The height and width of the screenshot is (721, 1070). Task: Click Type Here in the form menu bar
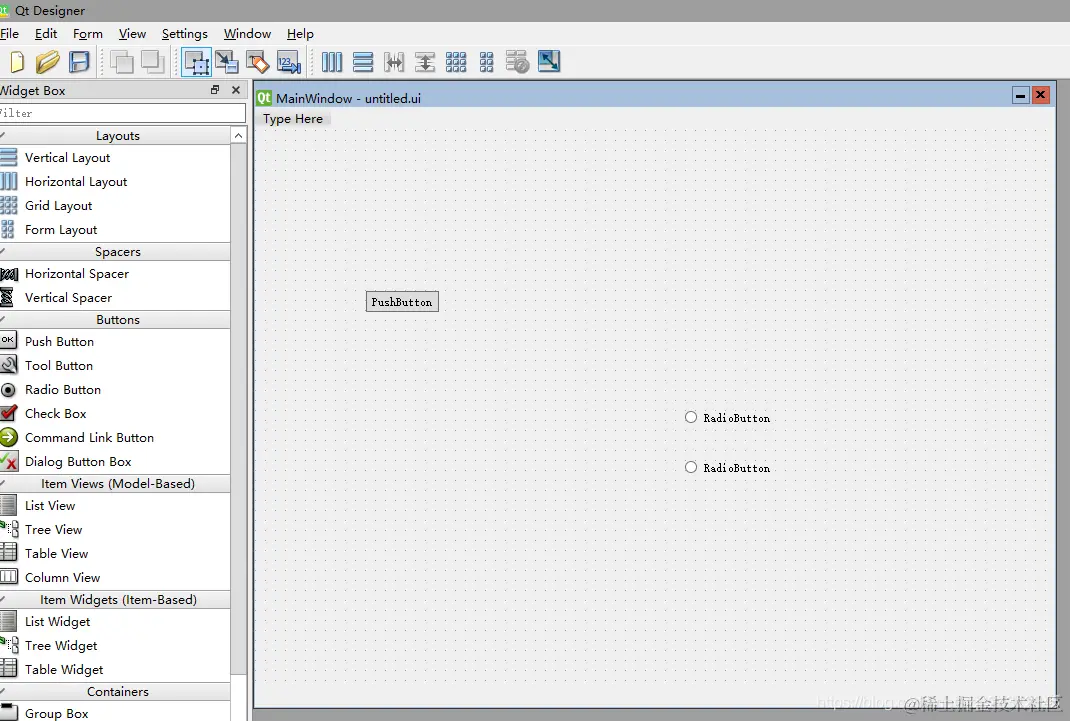[293, 119]
